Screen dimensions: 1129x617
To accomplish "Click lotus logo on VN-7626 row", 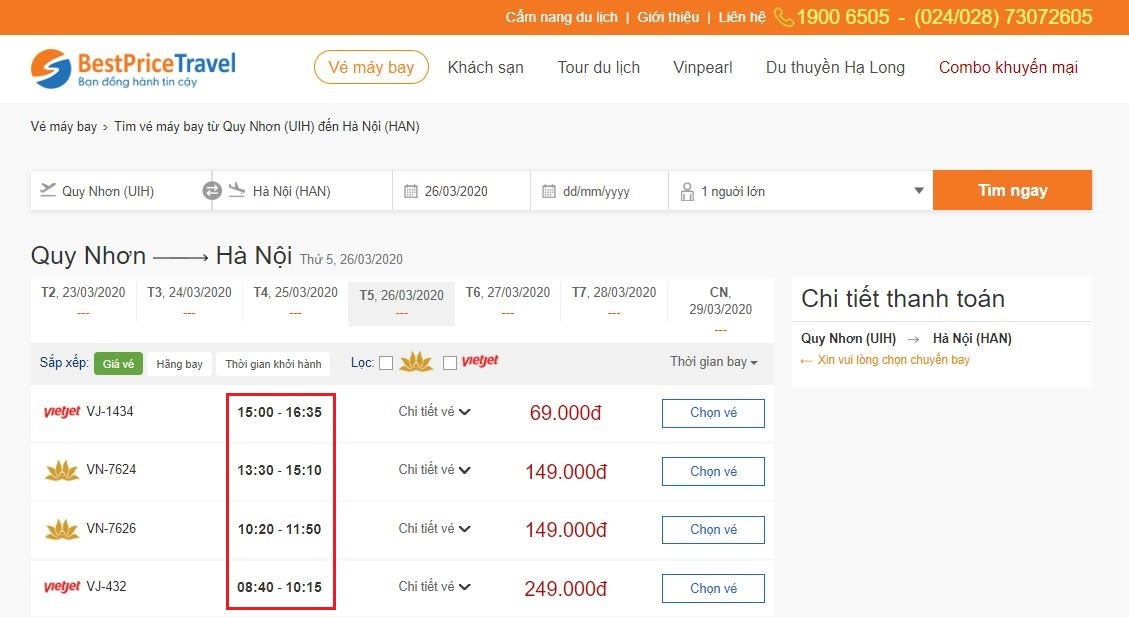I will pos(62,529).
